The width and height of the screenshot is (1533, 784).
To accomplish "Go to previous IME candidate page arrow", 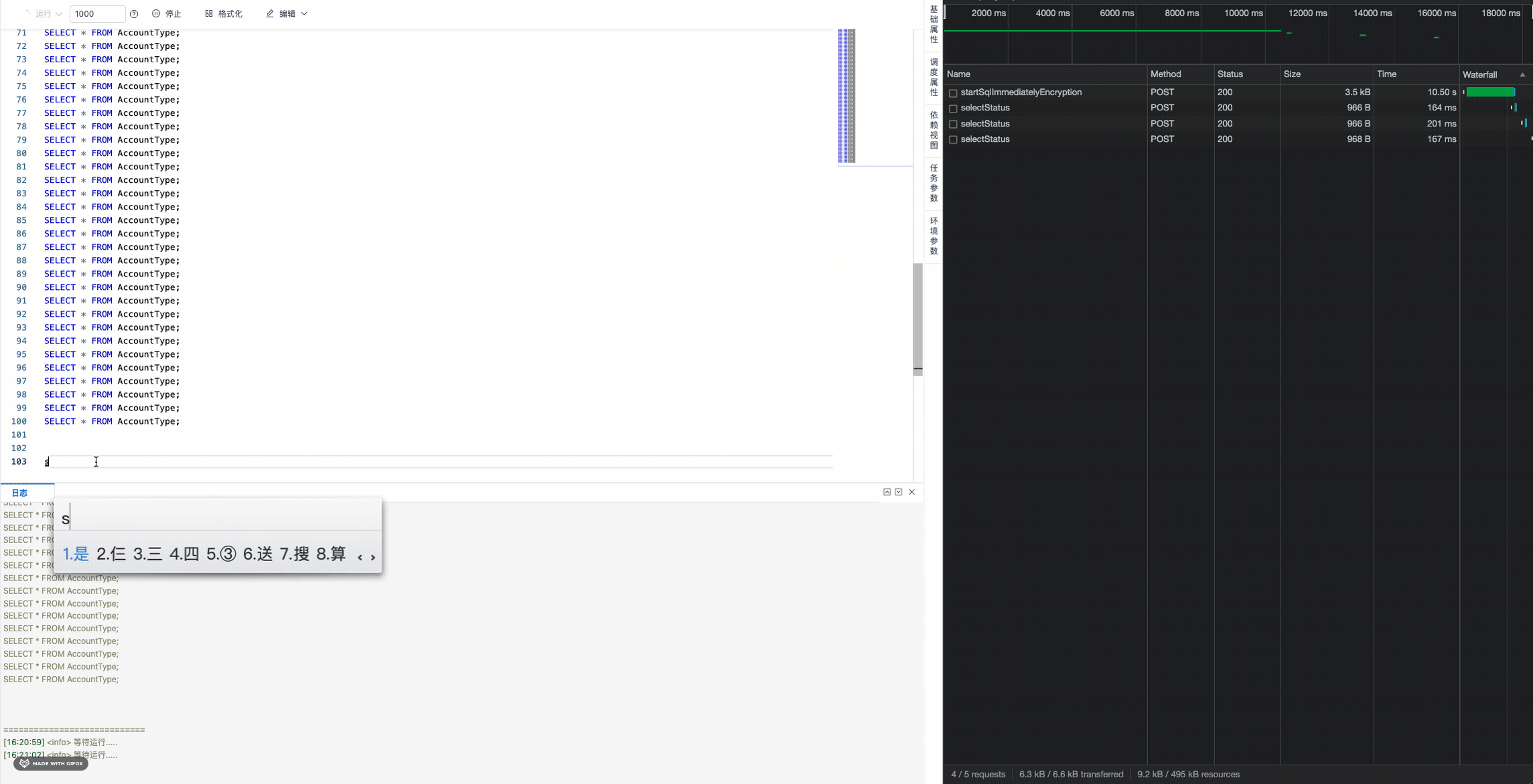I will [x=360, y=557].
